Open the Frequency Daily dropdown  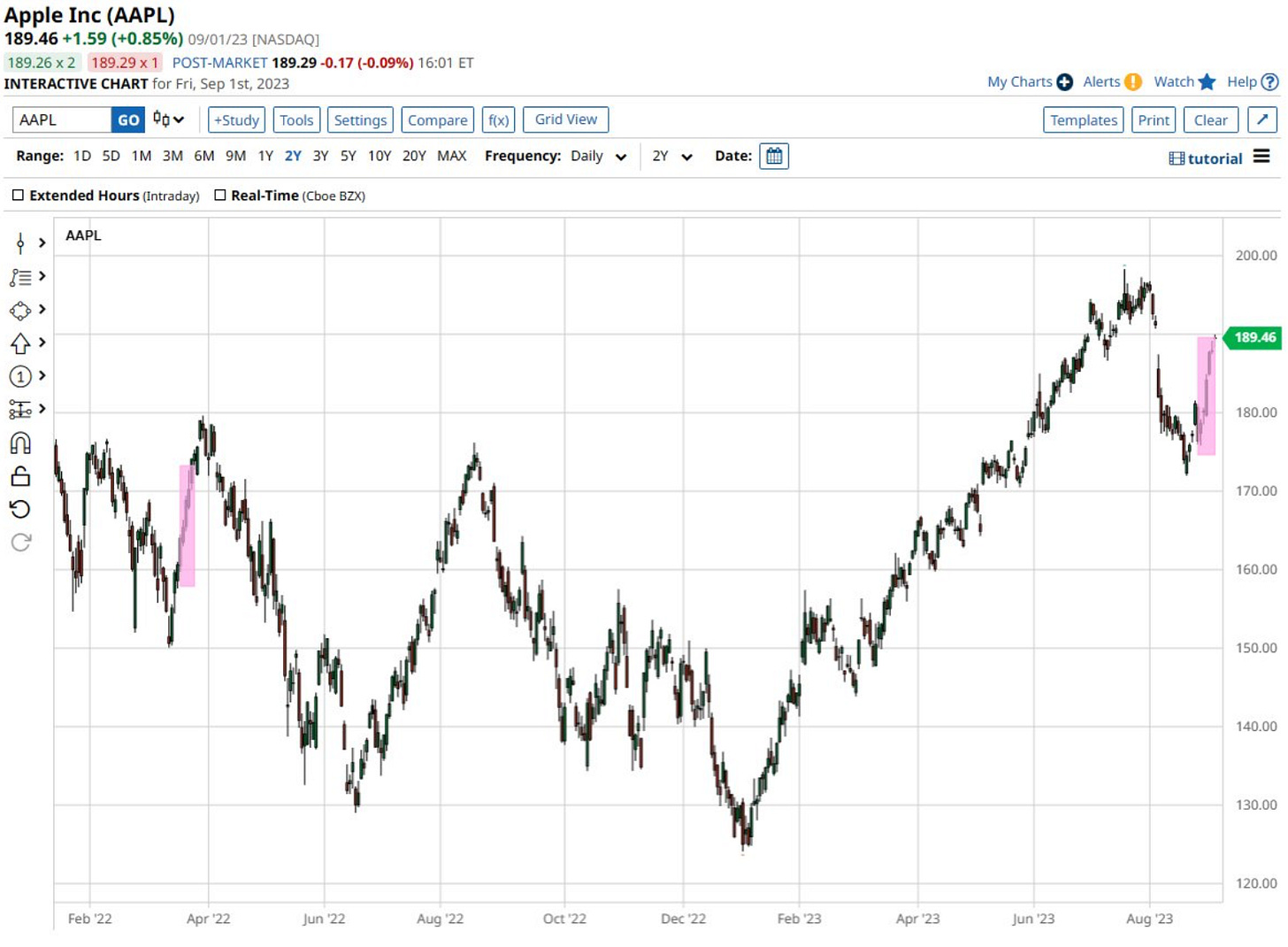coord(599,157)
